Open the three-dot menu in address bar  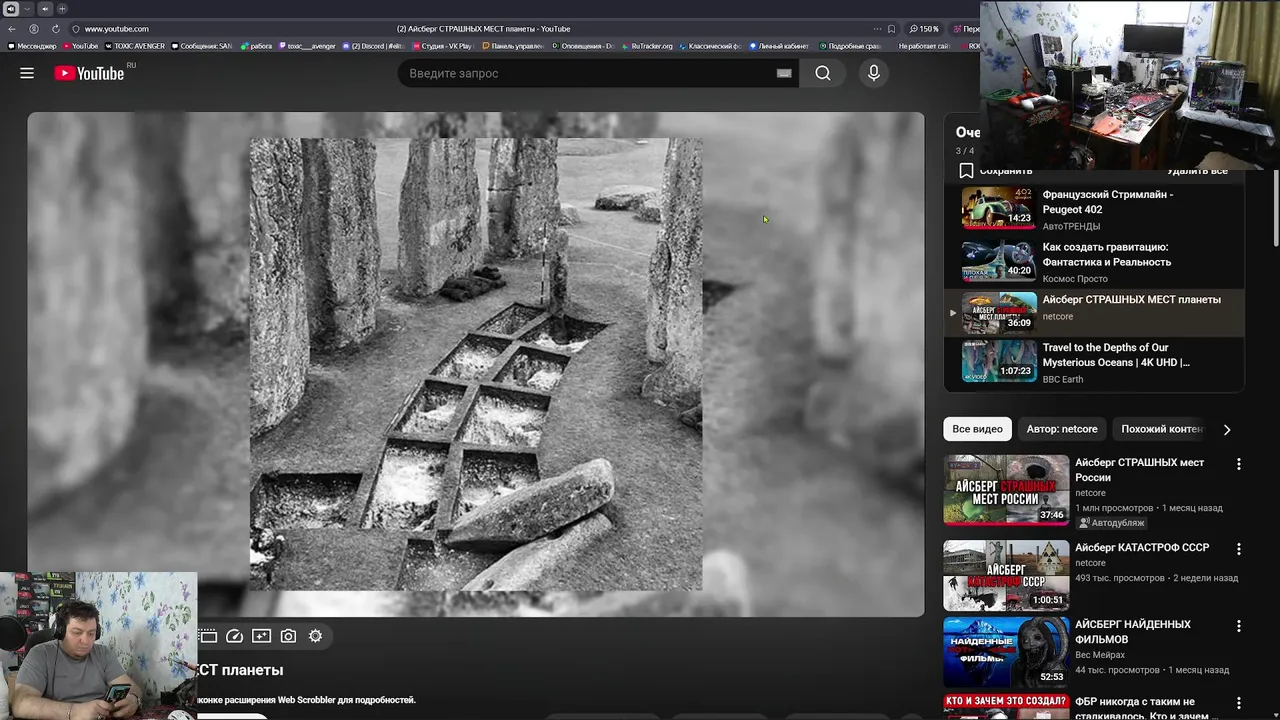point(877,29)
